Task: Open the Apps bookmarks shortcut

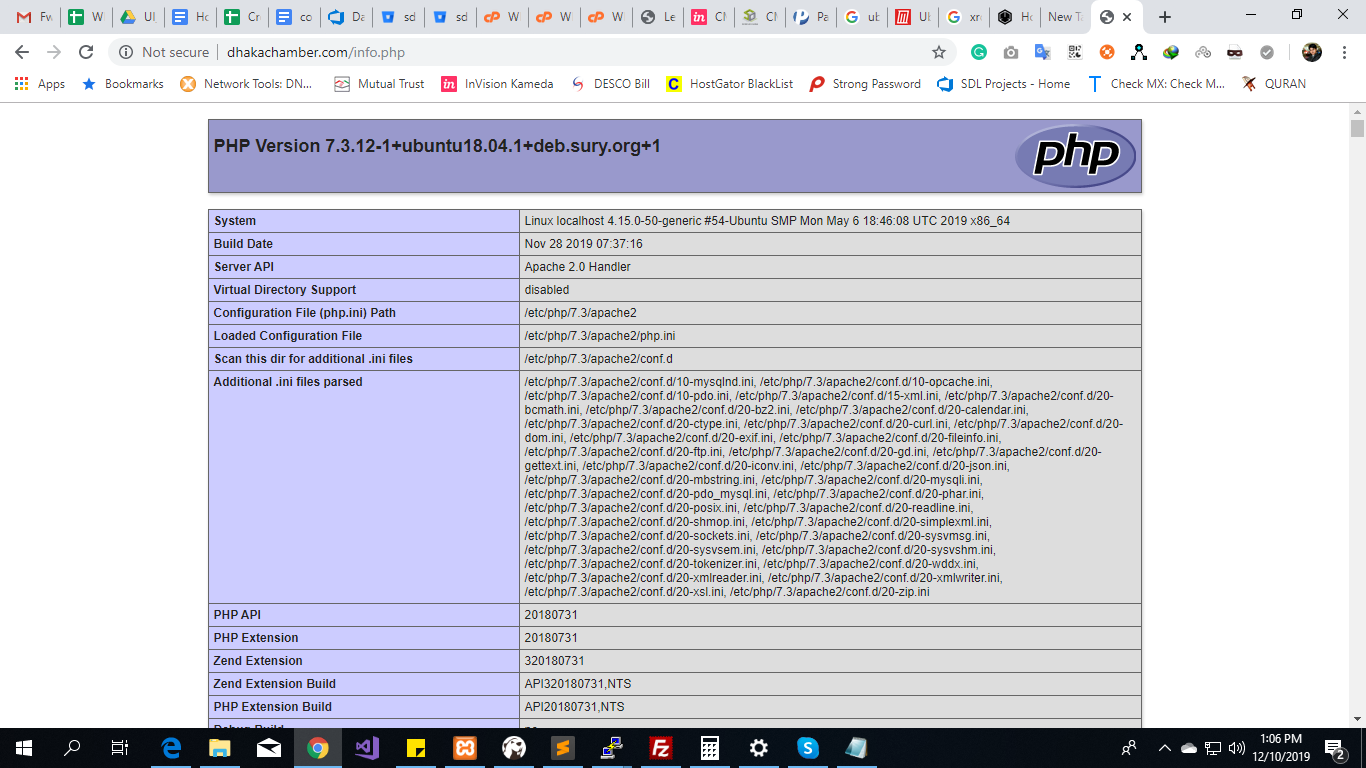Action: point(40,84)
